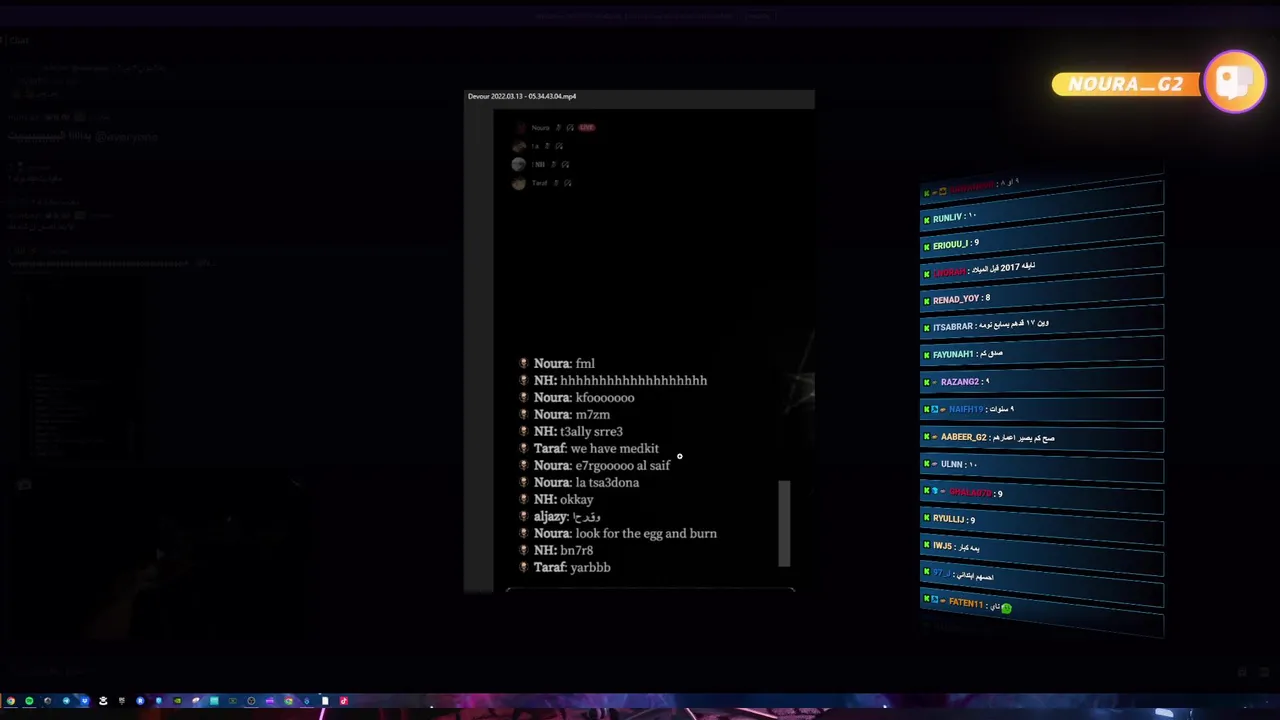Click the LIVE badge beside Noura

click(x=587, y=128)
